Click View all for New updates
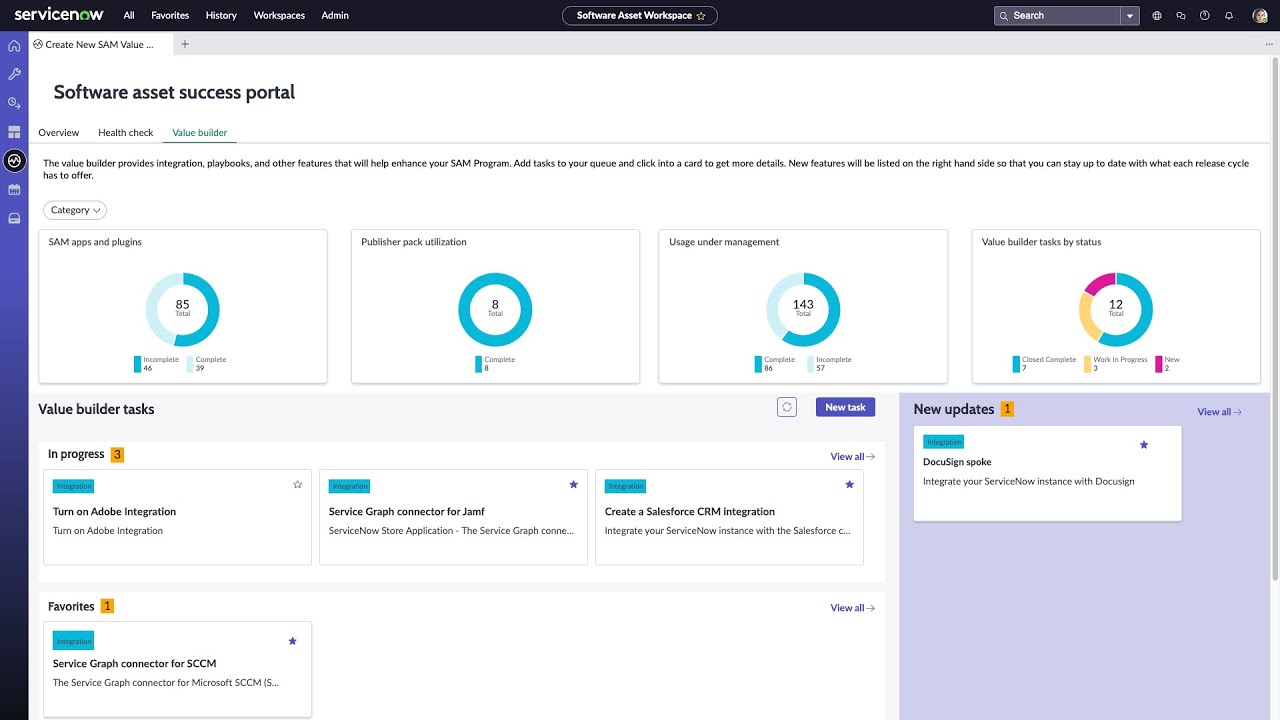This screenshot has width=1280, height=720. [1219, 412]
